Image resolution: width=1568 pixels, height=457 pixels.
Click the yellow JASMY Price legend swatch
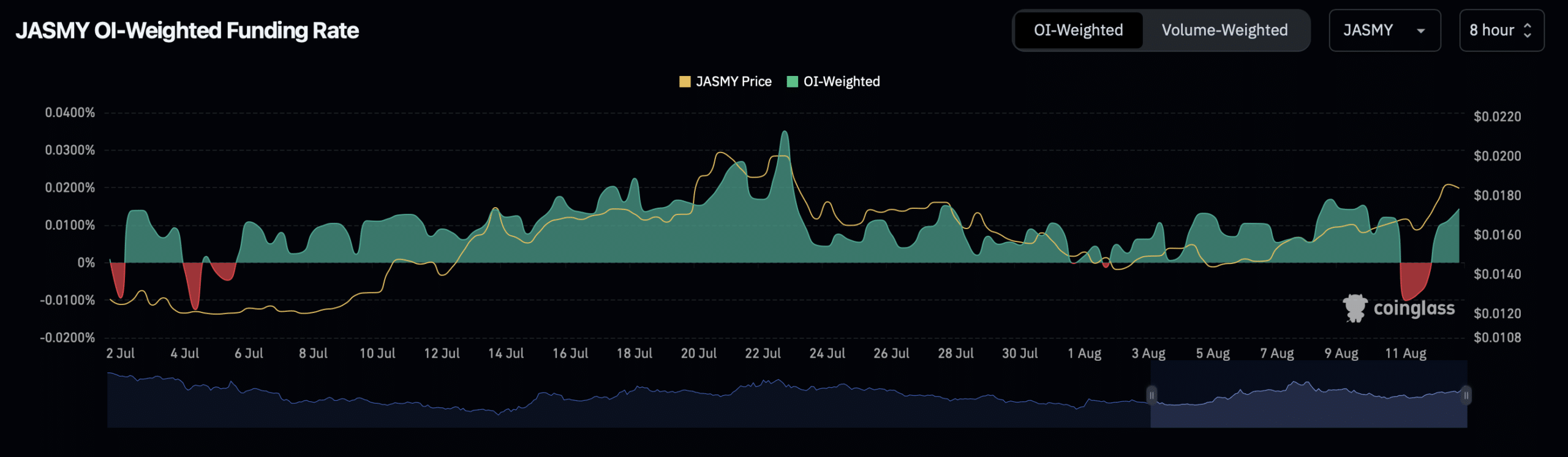coord(685,81)
